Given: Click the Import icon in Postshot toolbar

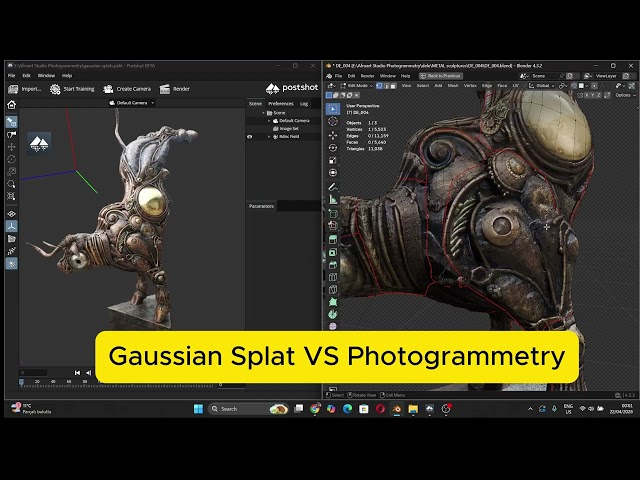Looking at the screenshot, I should tap(13, 89).
